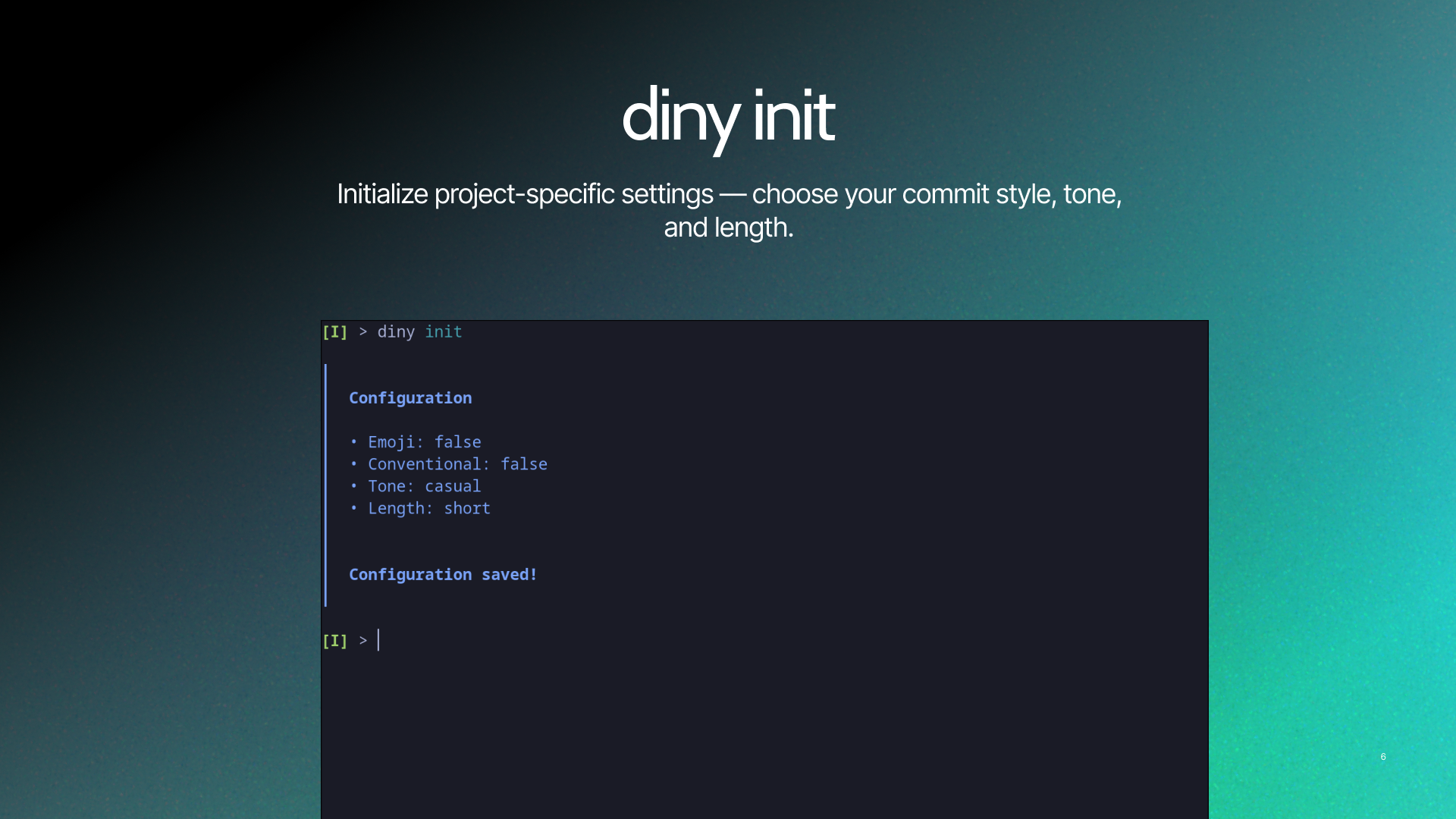
Task: Select the Configuration saved! message
Action: [x=443, y=574]
